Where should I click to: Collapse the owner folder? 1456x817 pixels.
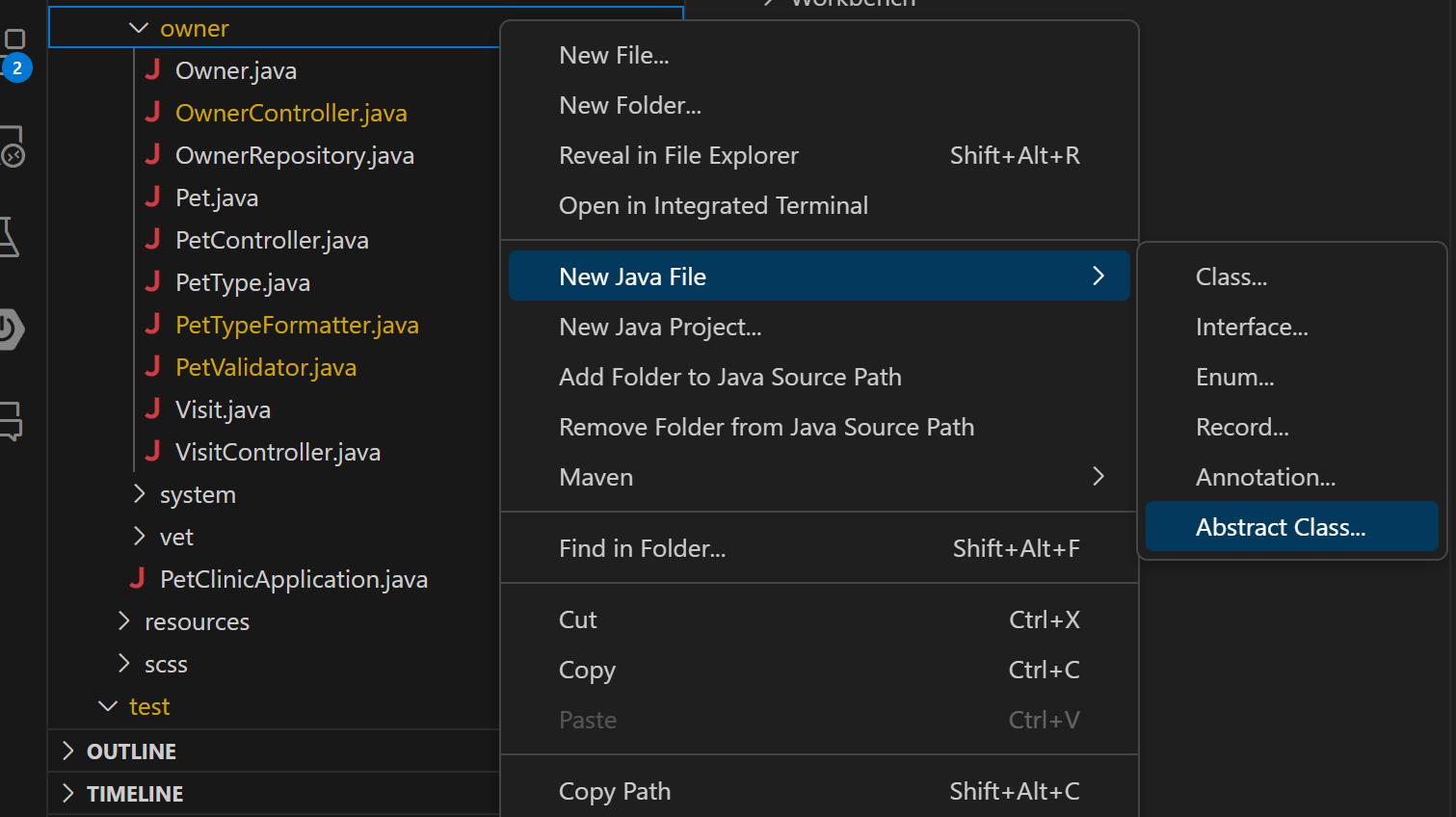(138, 27)
